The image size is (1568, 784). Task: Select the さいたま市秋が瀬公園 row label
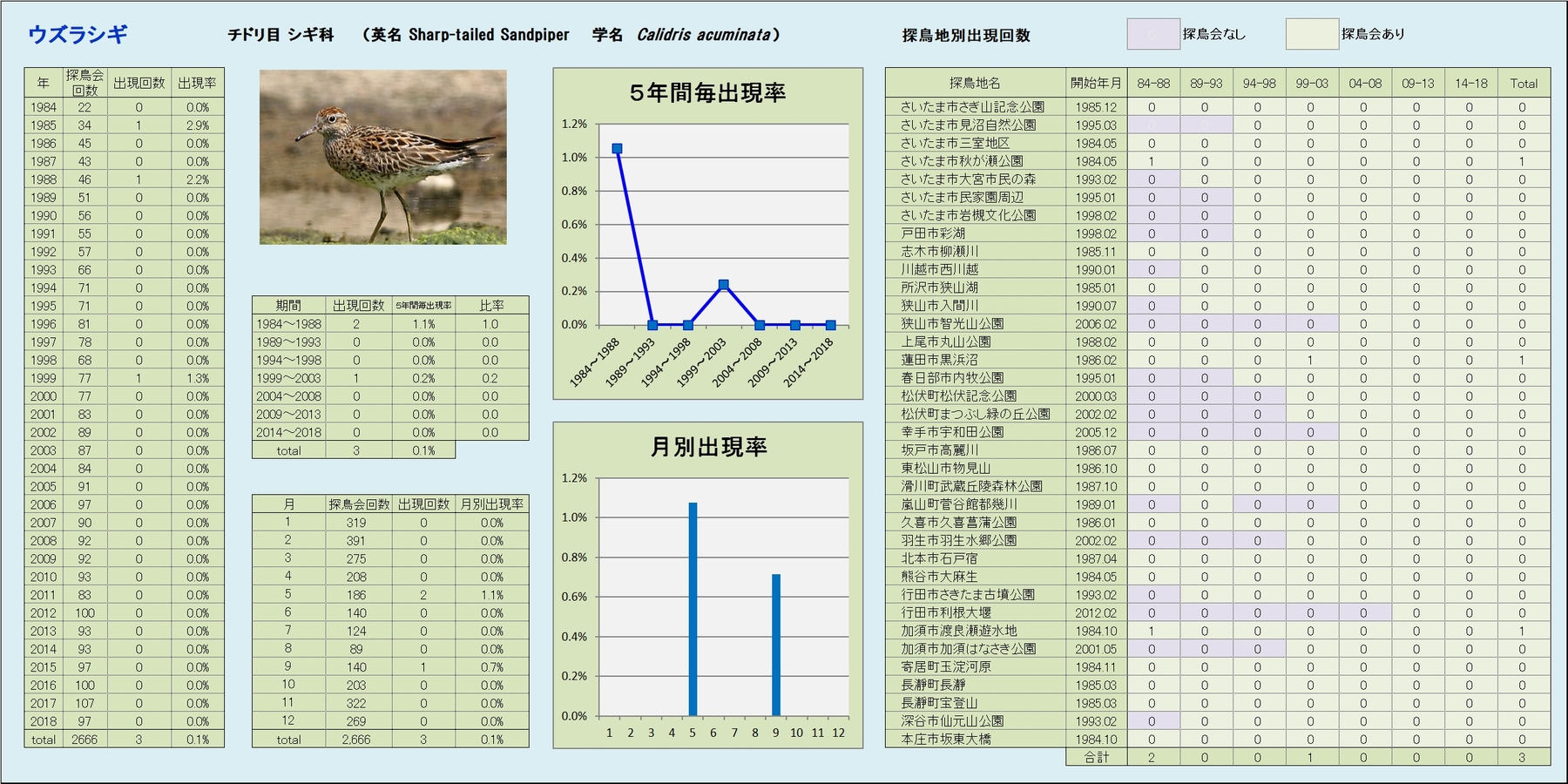[962, 161]
